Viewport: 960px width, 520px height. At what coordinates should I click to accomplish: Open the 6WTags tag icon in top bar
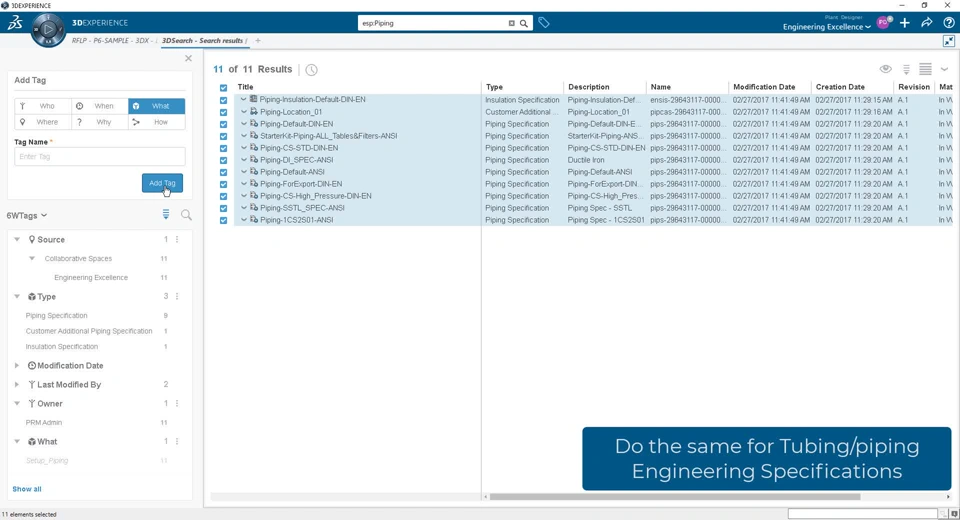(x=544, y=22)
